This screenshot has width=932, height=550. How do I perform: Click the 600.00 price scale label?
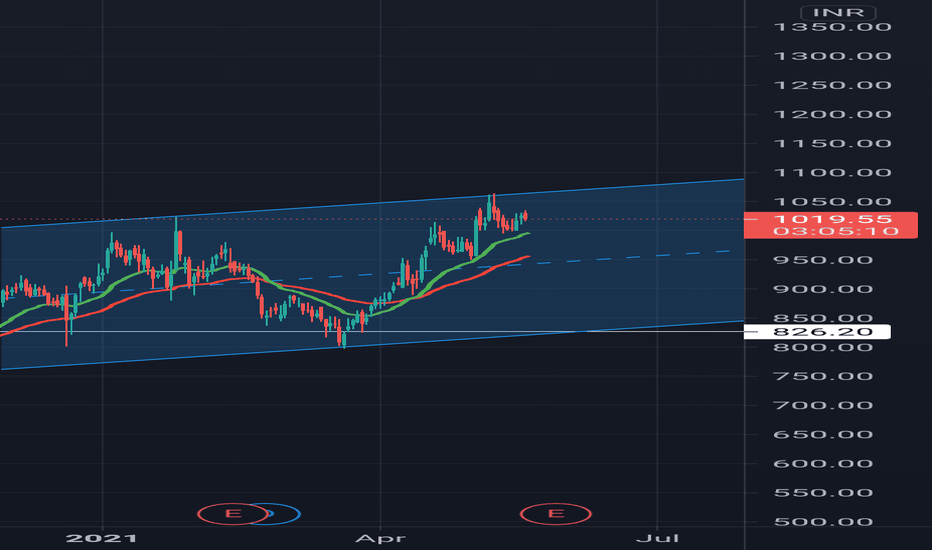coord(823,463)
